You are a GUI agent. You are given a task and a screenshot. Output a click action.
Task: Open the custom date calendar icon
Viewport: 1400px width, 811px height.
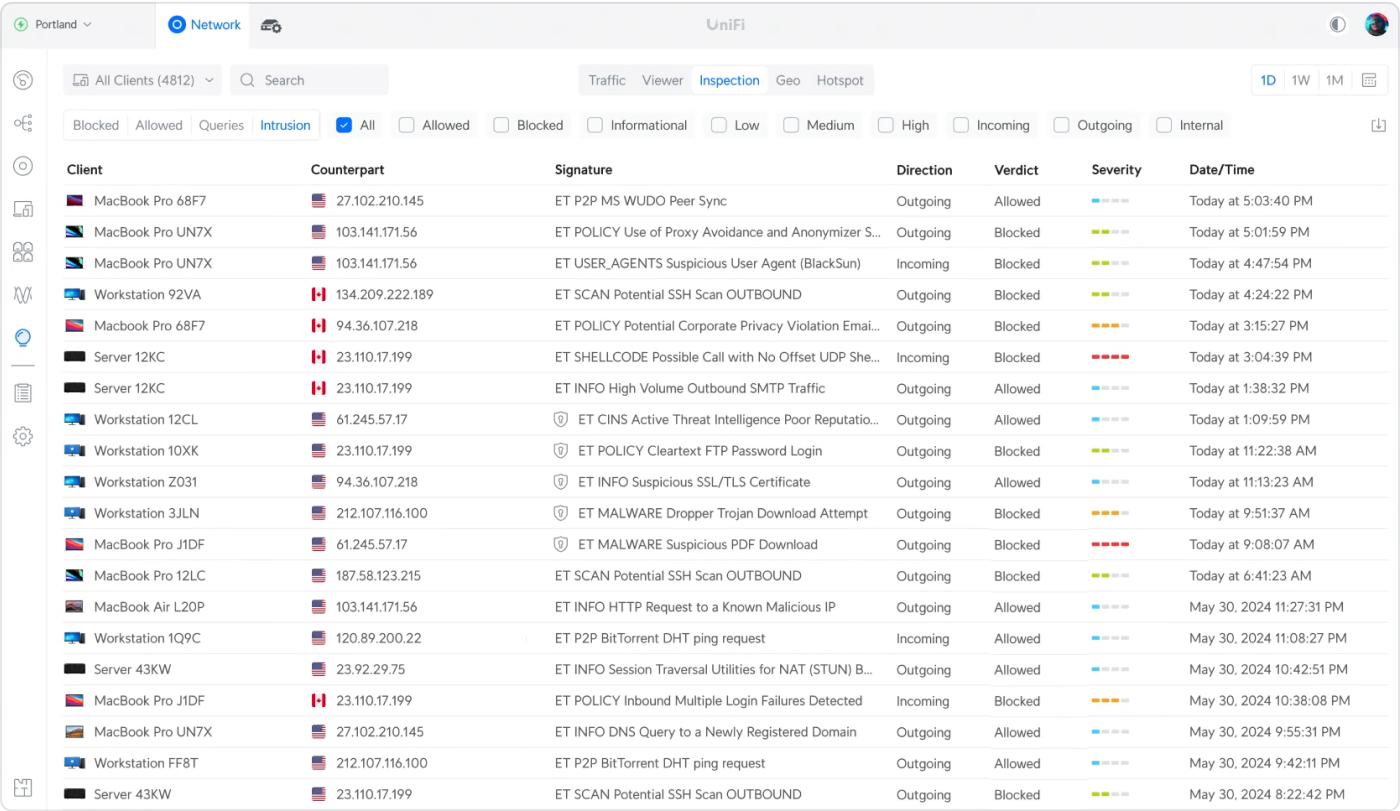point(1369,80)
